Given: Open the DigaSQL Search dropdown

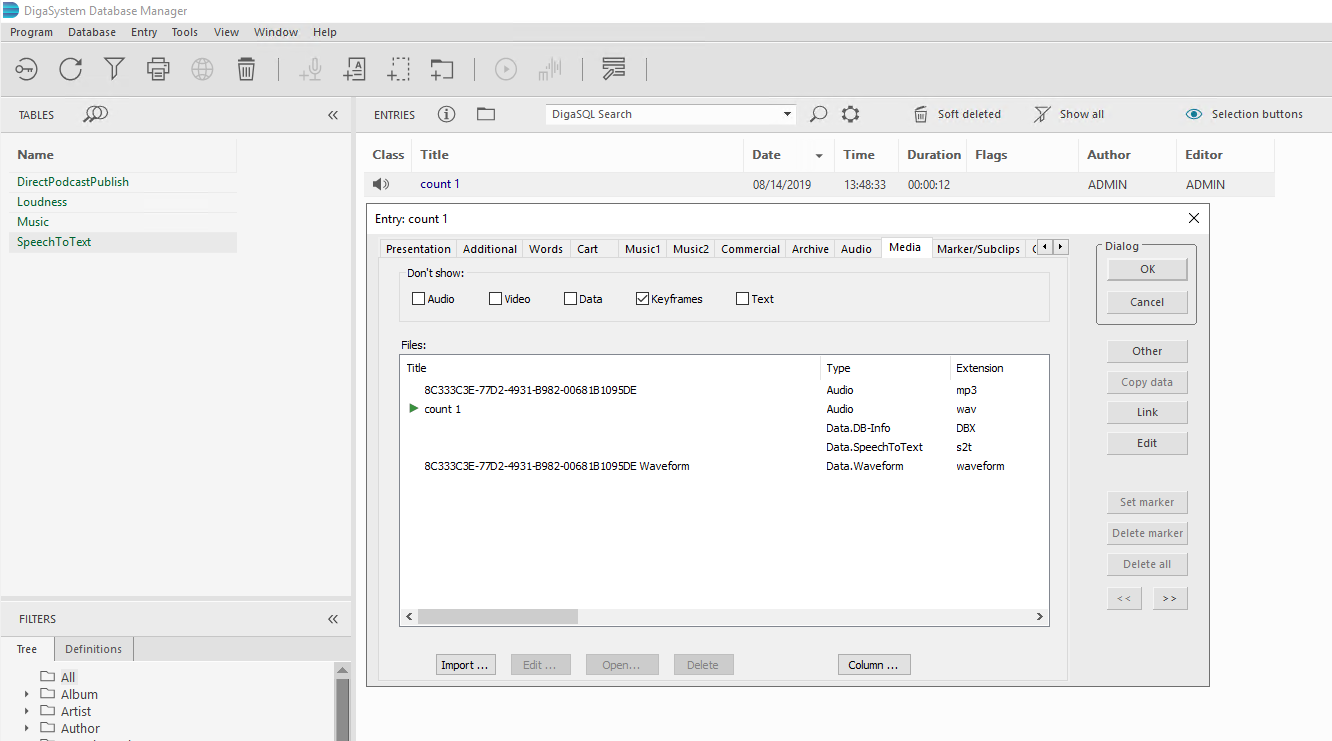Looking at the screenshot, I should point(787,114).
